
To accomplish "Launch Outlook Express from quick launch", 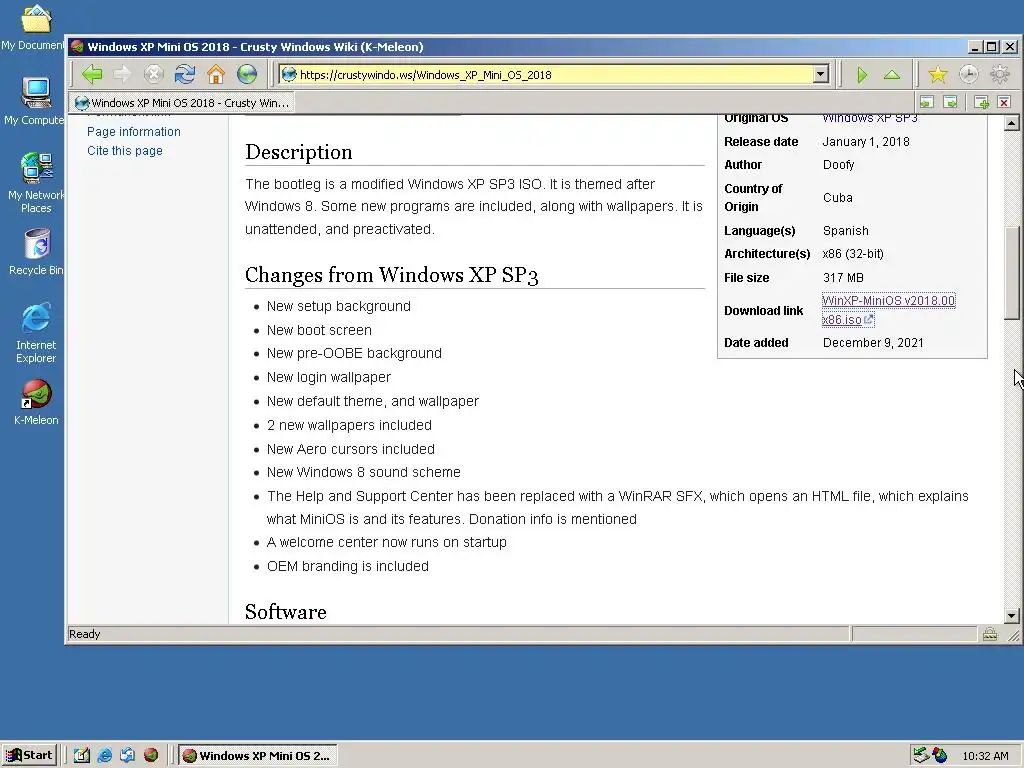I will 127,755.
